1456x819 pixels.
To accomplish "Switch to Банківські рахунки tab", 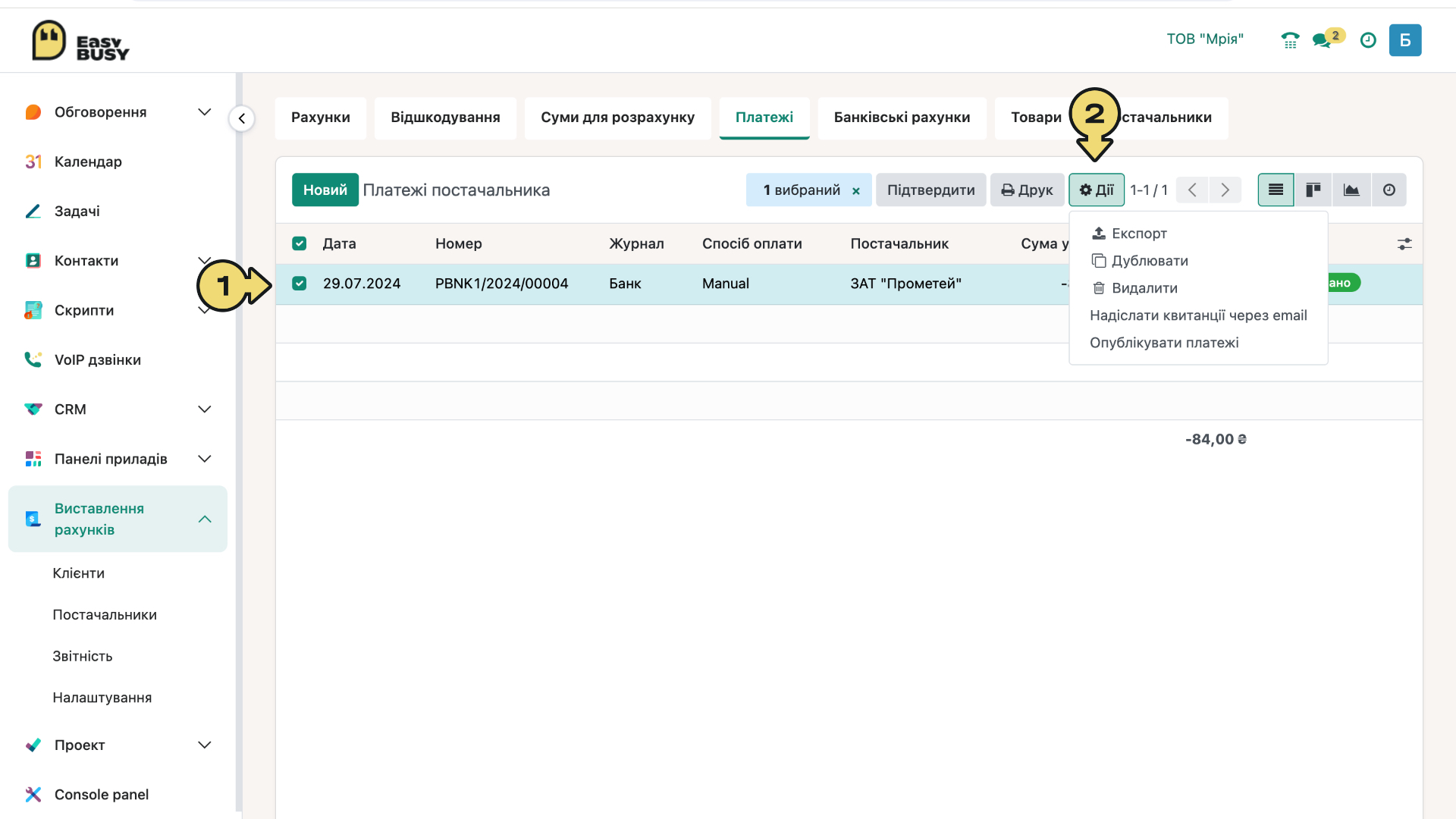I will click(902, 118).
